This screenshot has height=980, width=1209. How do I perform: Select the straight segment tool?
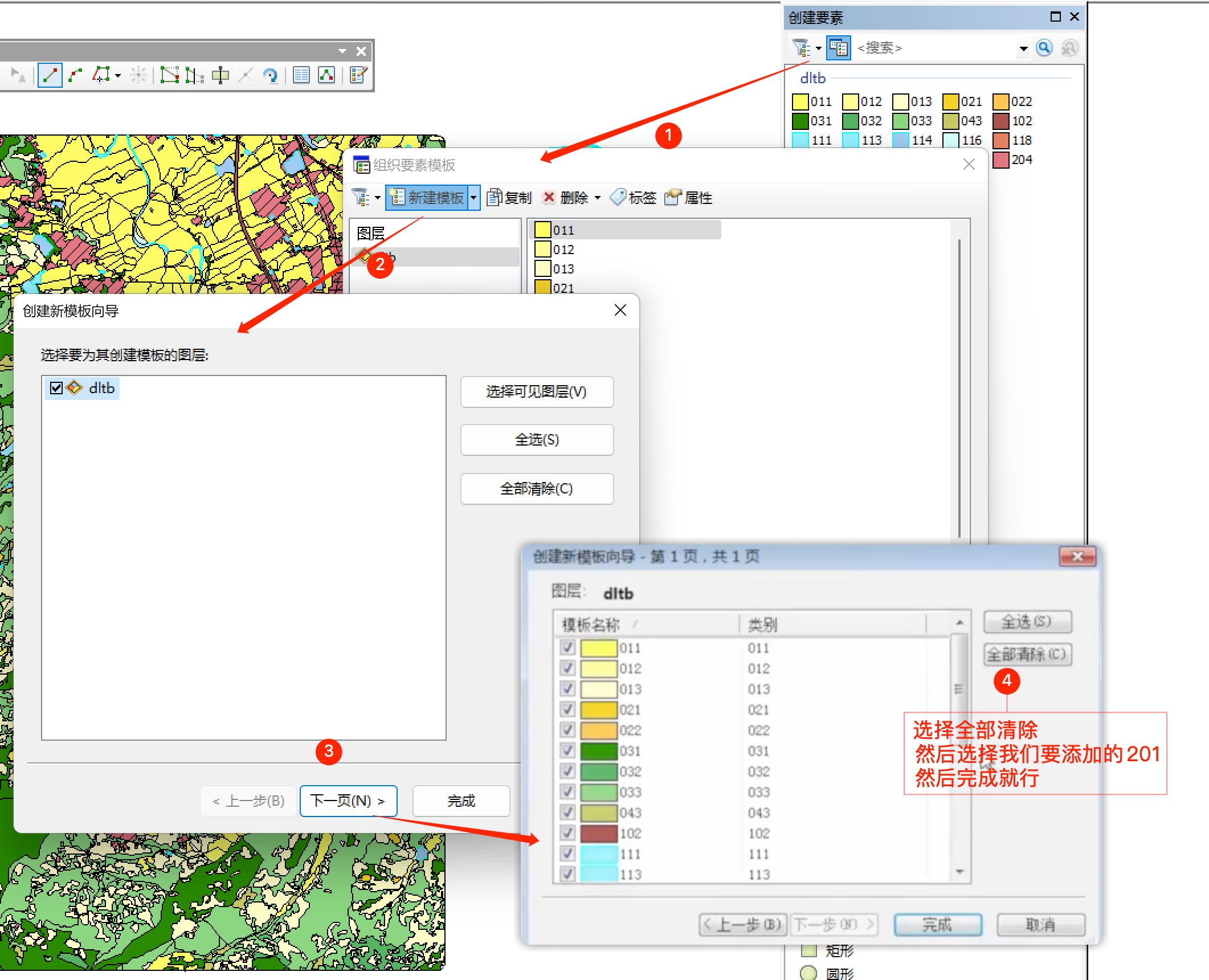[x=50, y=75]
